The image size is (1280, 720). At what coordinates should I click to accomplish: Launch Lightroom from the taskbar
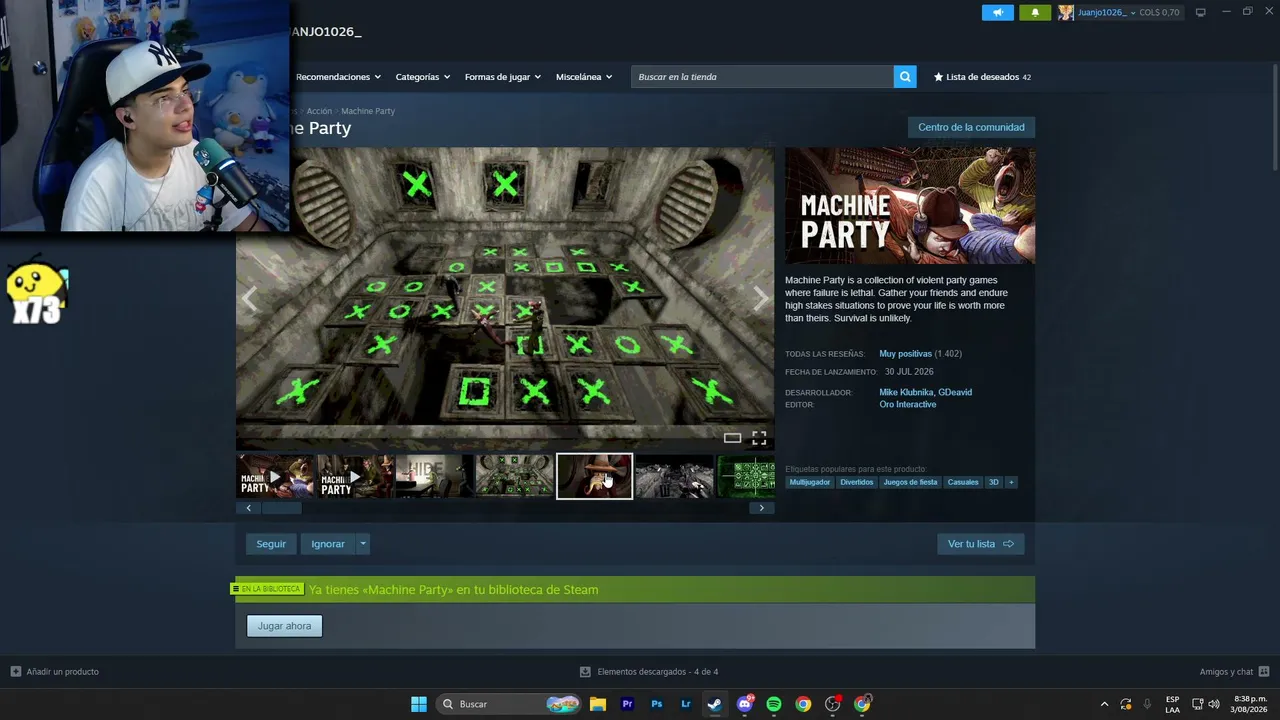685,704
